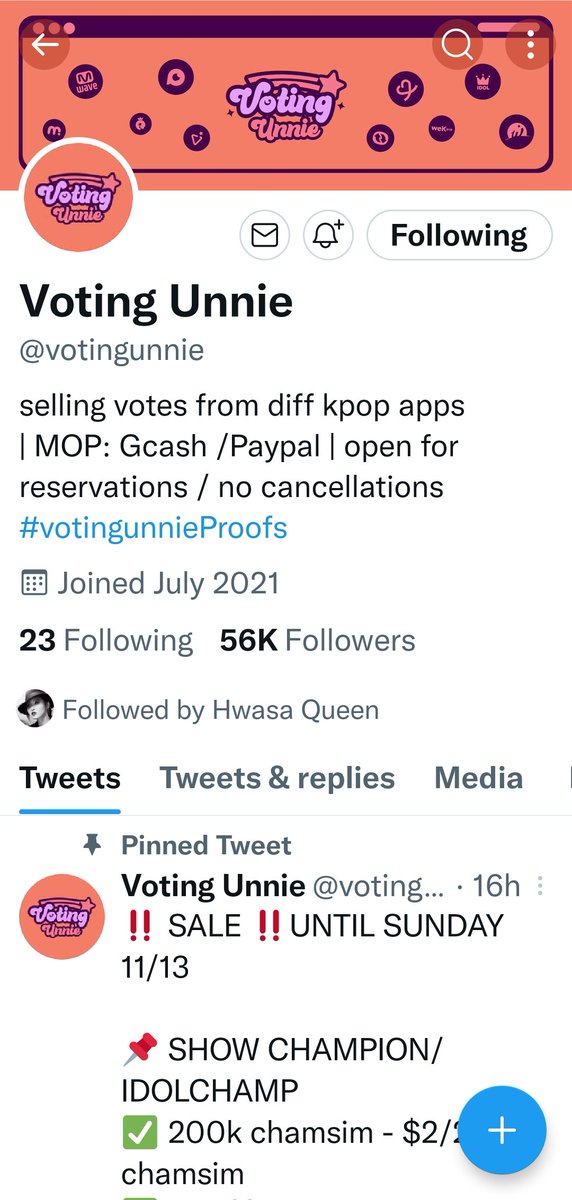Screen dimensions: 572x1200
Task: Open Hwasa Queen follower avatar
Action: pos(35,710)
